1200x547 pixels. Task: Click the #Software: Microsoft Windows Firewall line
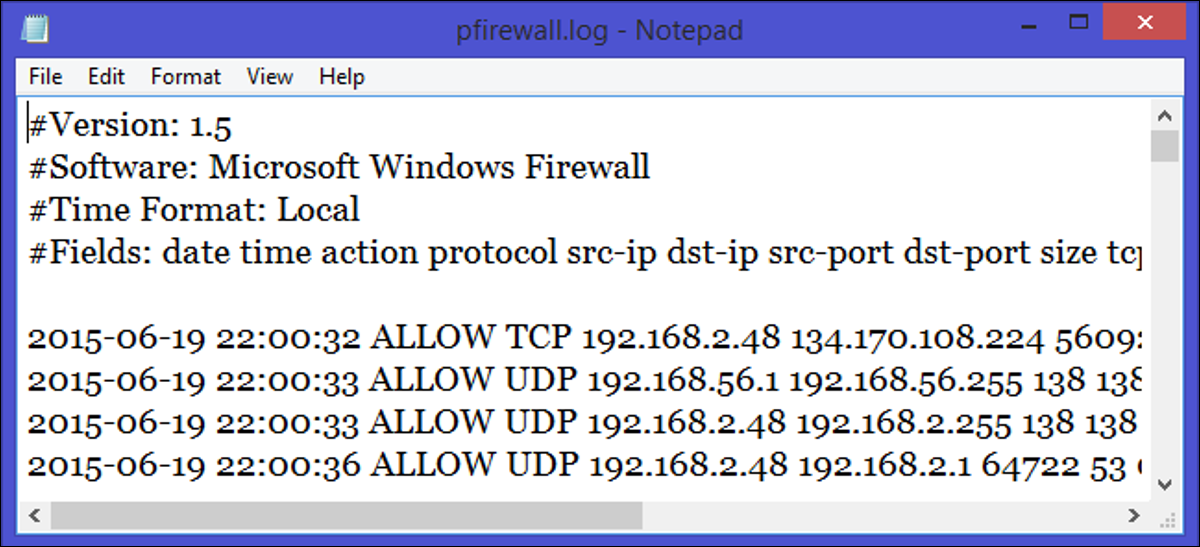pos(339,167)
